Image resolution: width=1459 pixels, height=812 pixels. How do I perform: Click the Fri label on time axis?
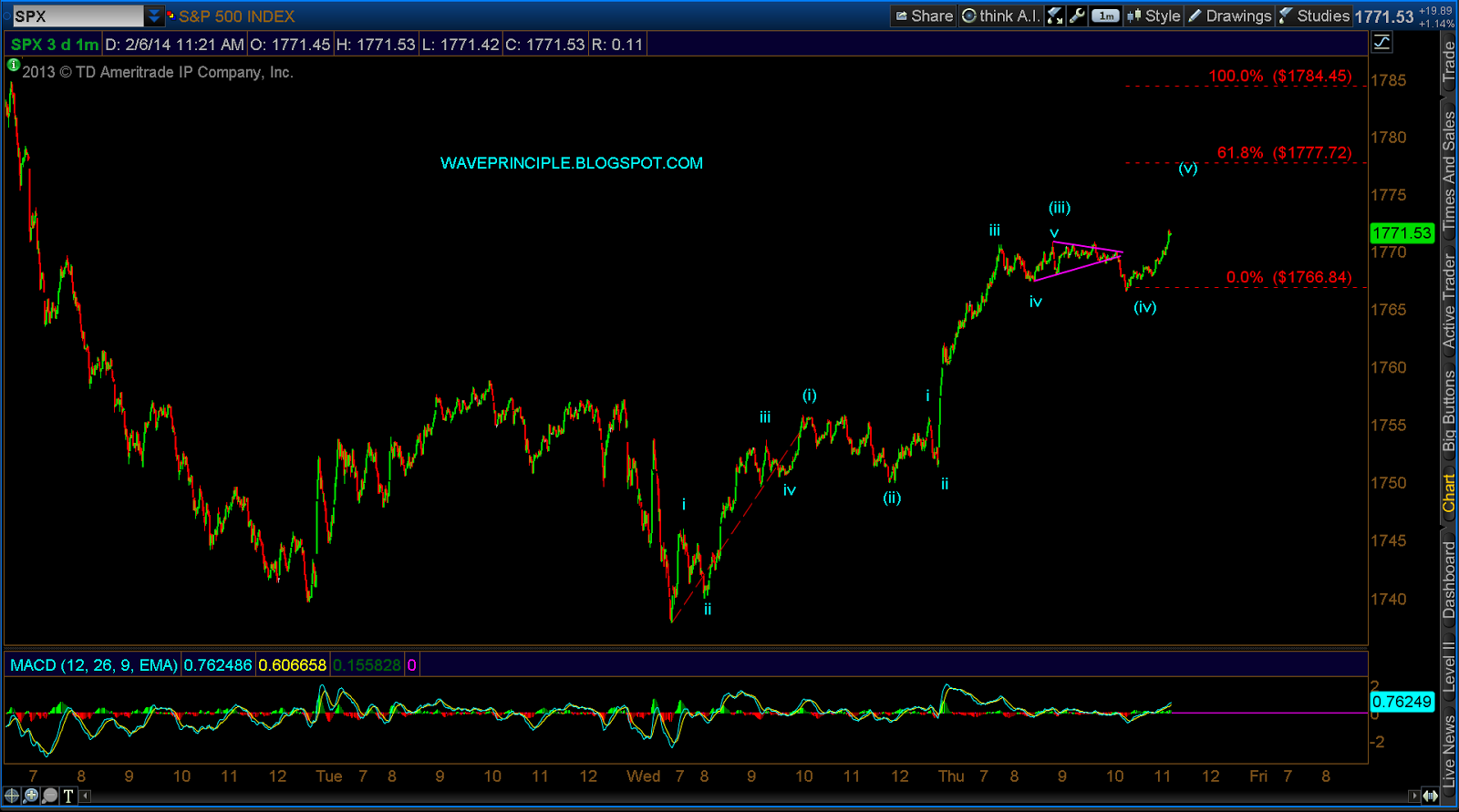(x=1258, y=776)
